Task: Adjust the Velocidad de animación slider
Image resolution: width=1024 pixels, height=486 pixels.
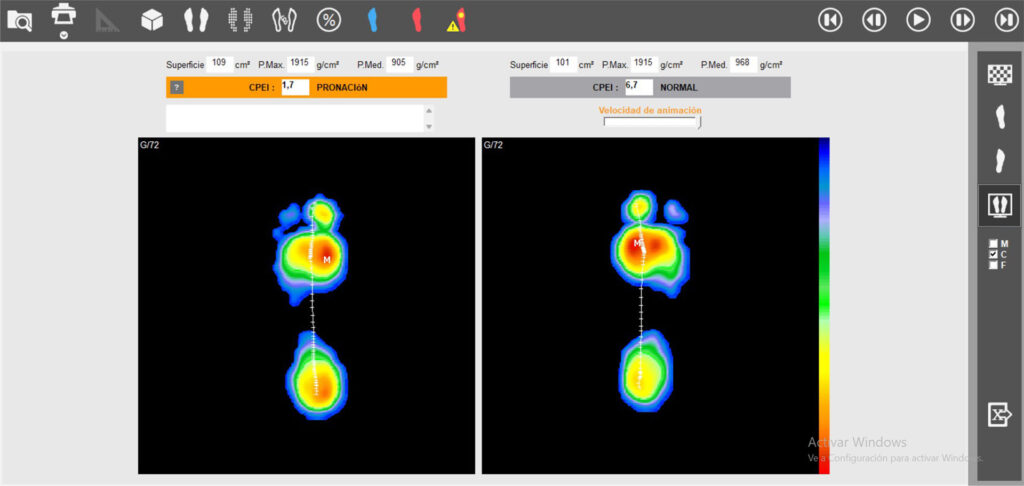Action: tap(651, 122)
